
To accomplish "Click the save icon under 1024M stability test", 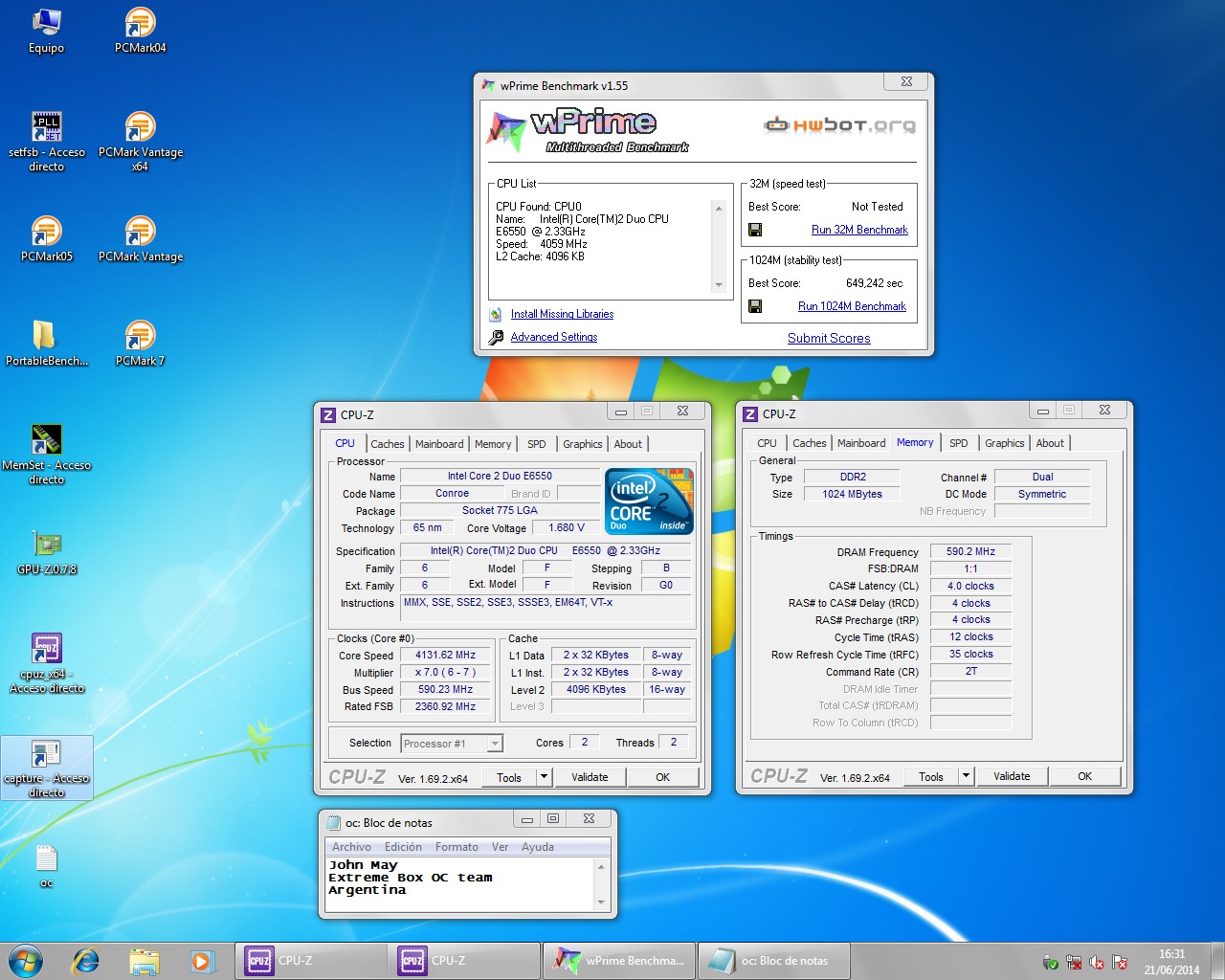I will coord(755,306).
